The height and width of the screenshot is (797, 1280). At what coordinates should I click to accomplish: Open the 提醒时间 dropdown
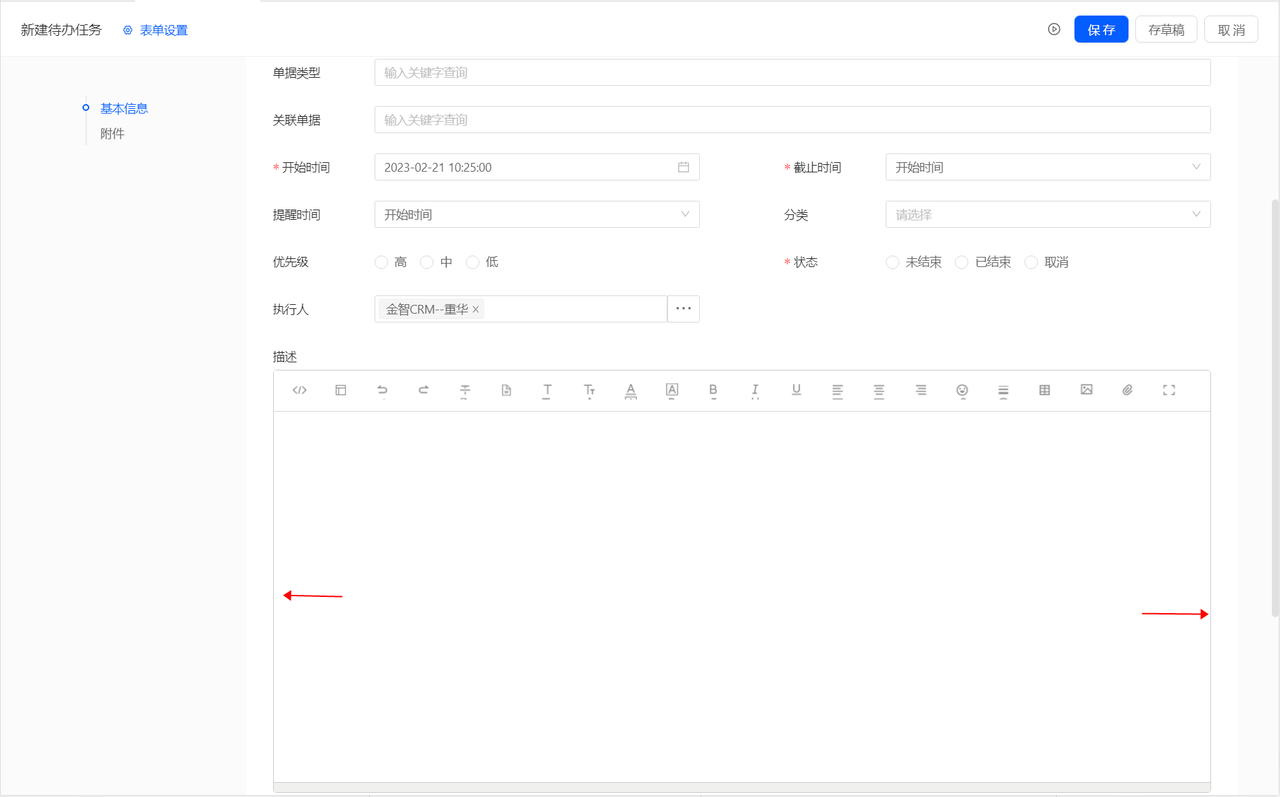(537, 214)
